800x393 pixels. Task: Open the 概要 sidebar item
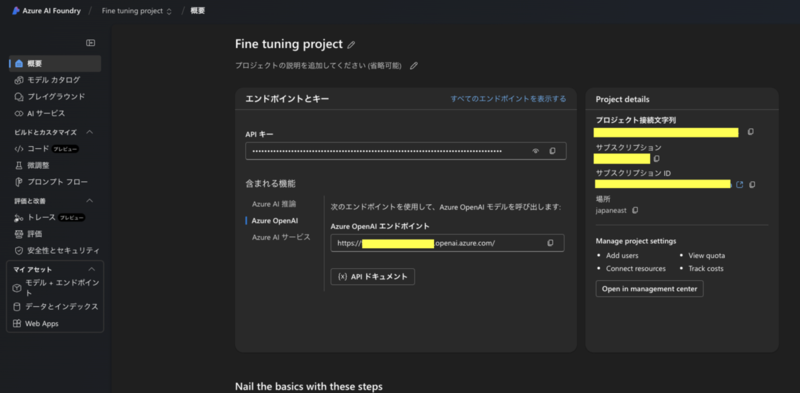point(55,64)
